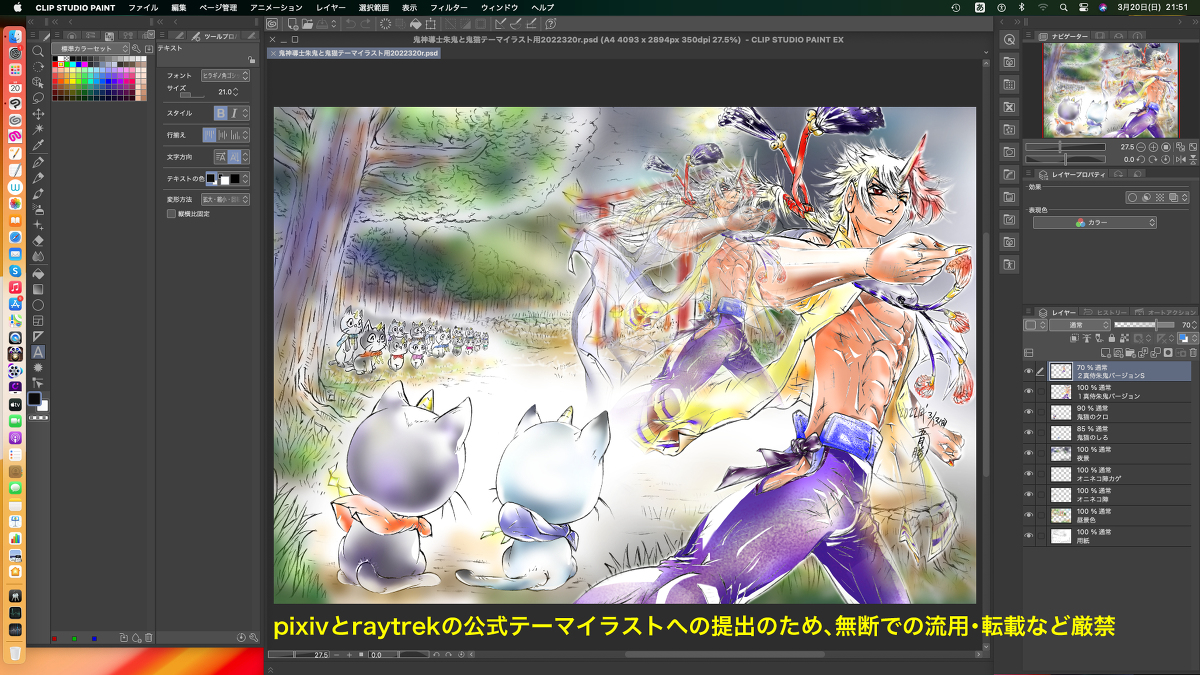Hide the 昼景色 layer
The image size is (1200, 675).
1028,515
